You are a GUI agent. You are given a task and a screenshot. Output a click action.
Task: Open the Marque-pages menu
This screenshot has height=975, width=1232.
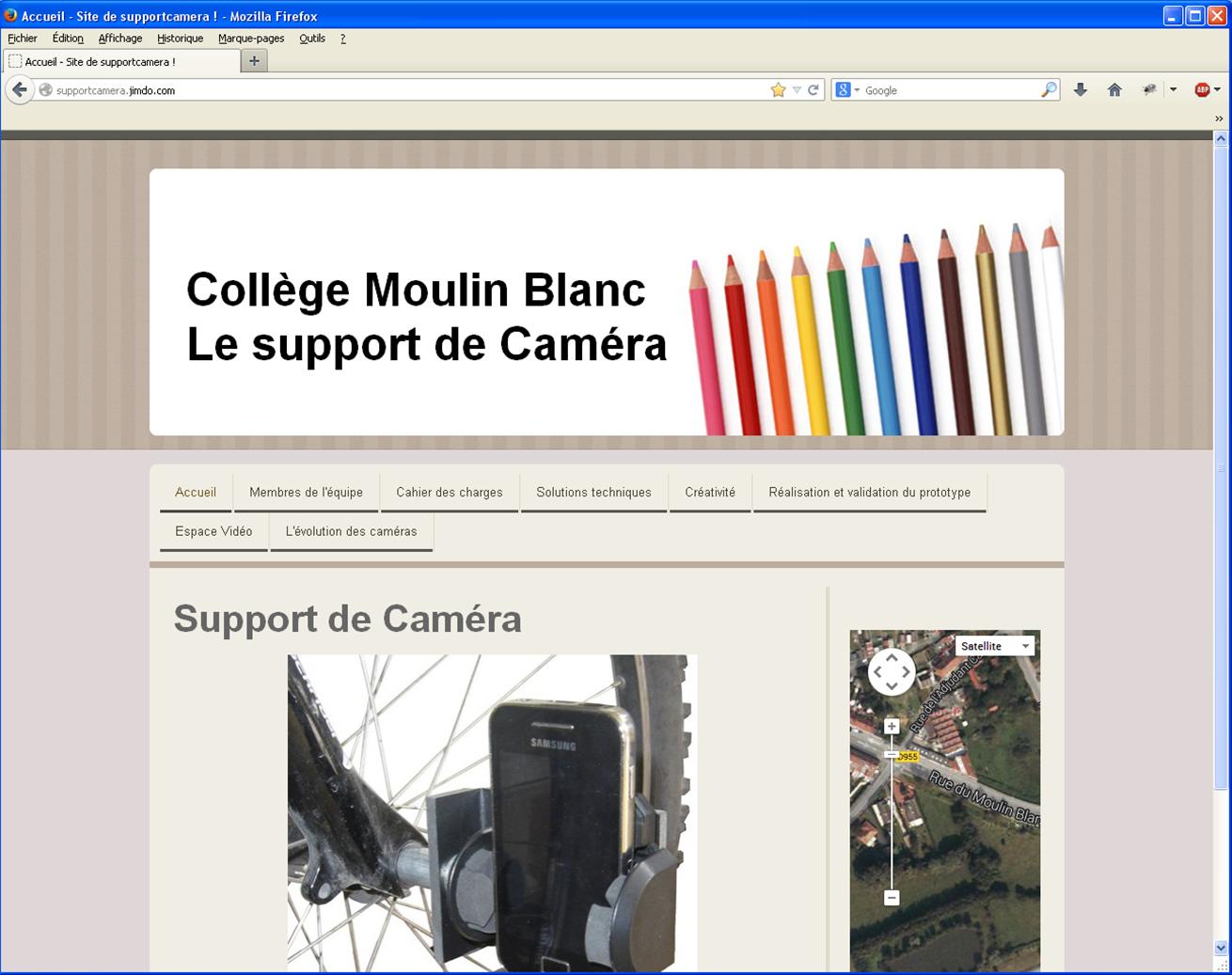pos(251,39)
